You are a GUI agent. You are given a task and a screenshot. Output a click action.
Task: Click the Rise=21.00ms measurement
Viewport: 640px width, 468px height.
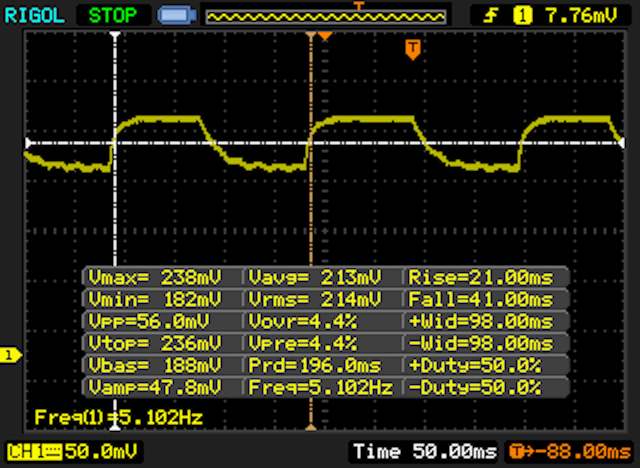(481, 277)
